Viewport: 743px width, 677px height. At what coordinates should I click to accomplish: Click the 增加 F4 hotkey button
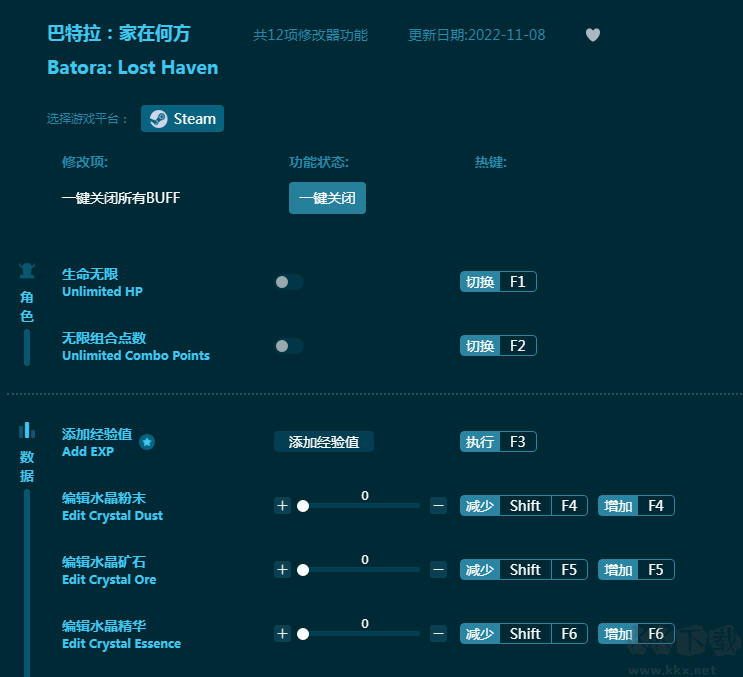636,506
